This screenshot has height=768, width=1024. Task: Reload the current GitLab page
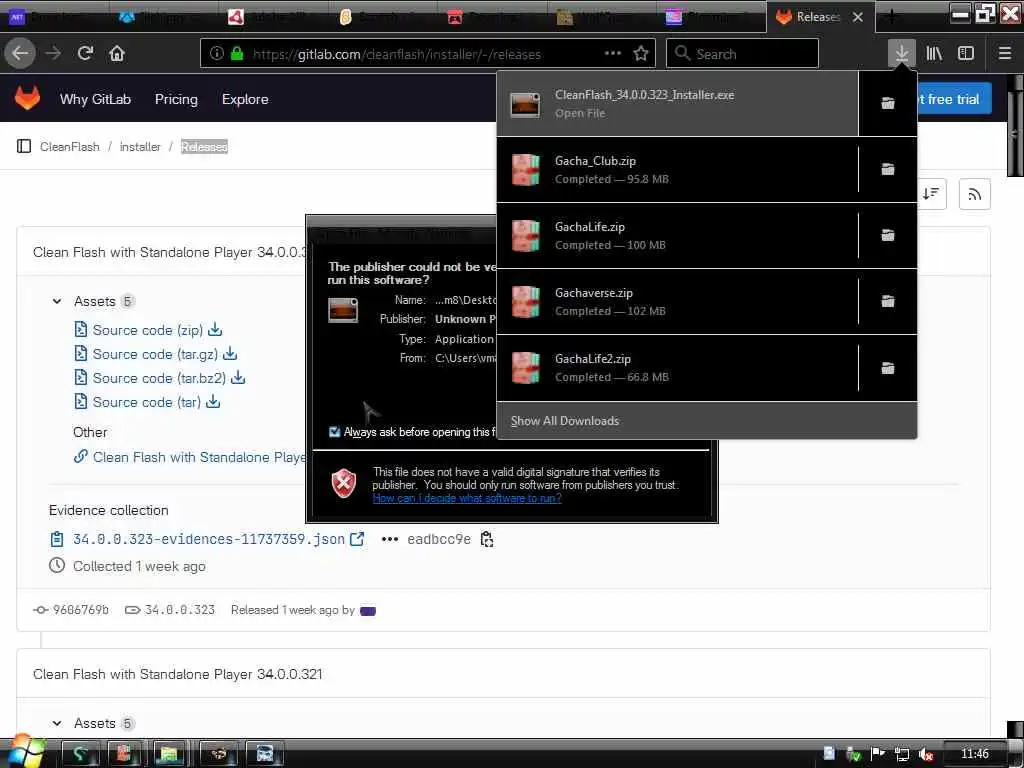point(86,53)
